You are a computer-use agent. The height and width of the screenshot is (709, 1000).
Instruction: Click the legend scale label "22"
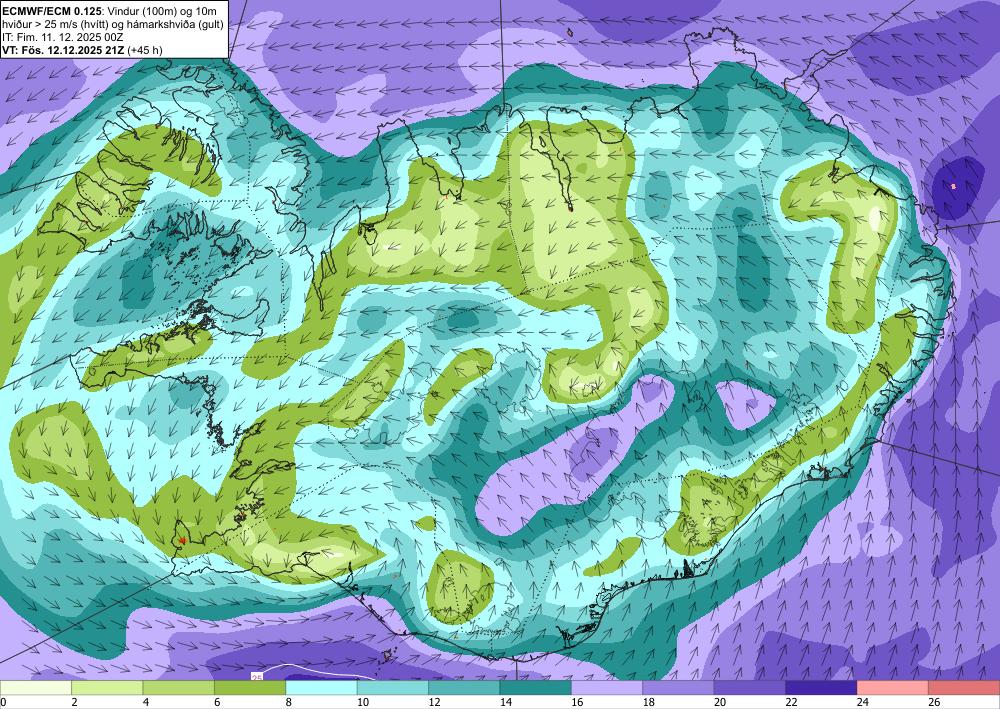click(x=791, y=702)
